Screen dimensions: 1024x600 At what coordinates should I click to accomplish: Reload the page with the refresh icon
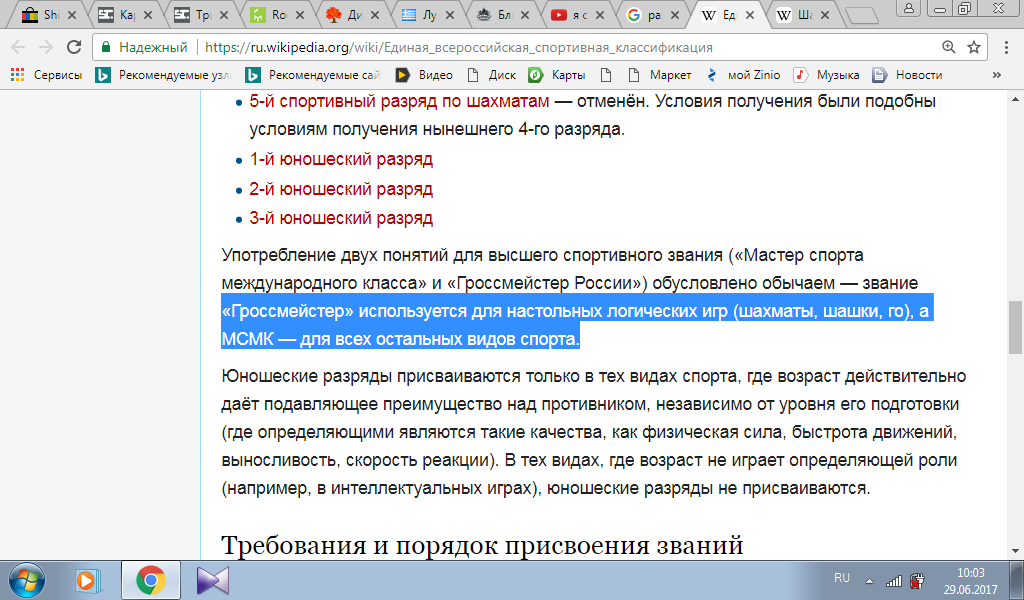74,47
